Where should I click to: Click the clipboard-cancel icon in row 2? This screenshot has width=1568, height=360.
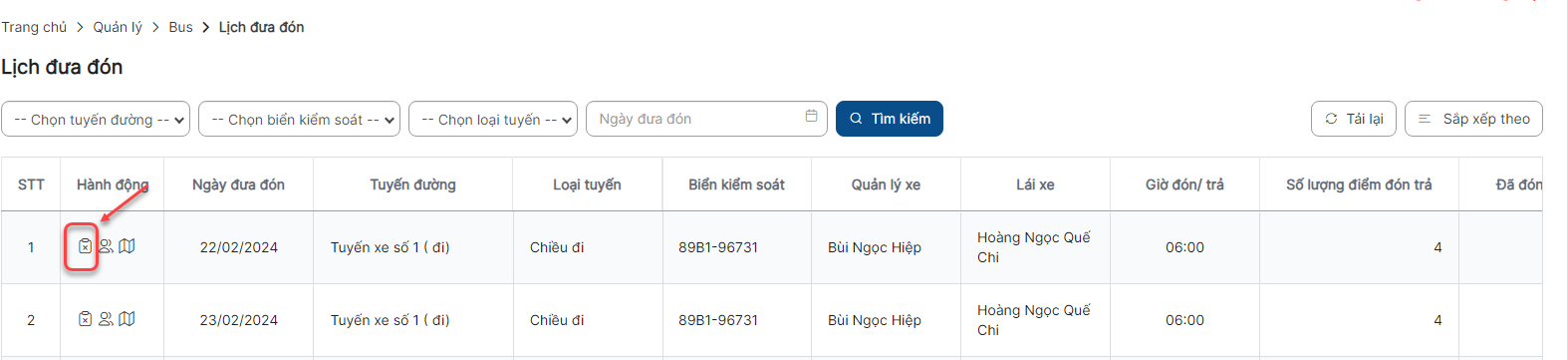coord(85,319)
